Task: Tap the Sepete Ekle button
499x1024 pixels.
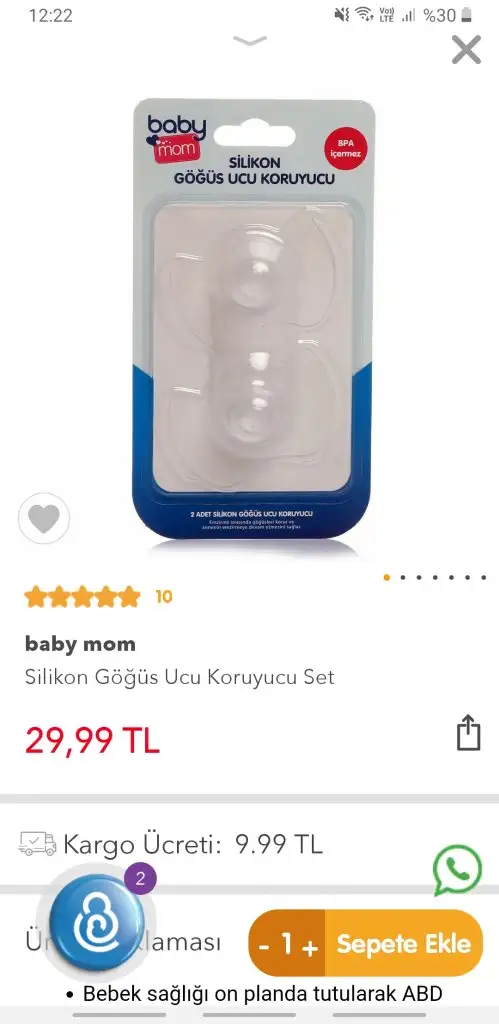Action: tap(404, 943)
